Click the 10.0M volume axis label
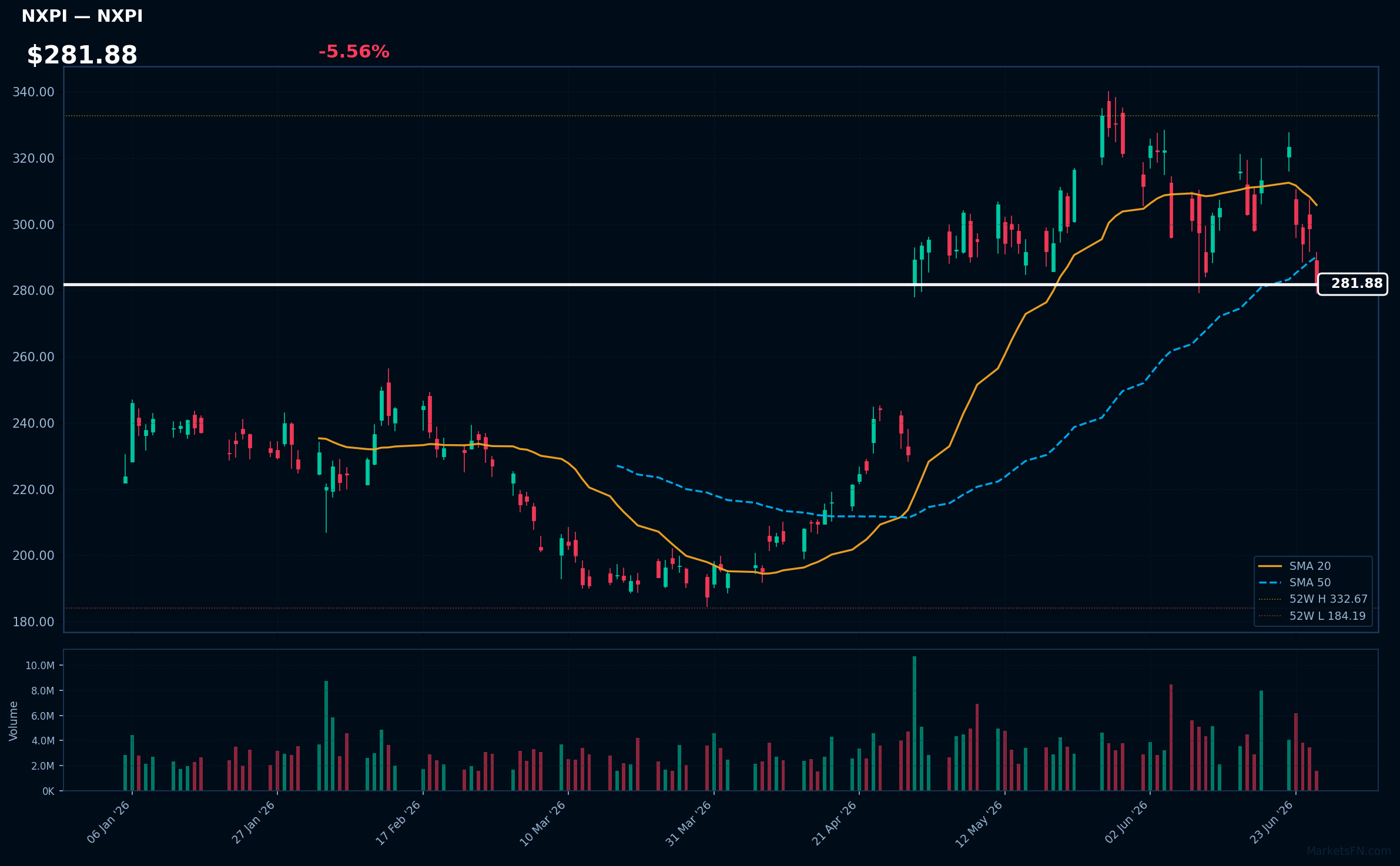Viewport: 1400px width, 866px height. pos(40,666)
